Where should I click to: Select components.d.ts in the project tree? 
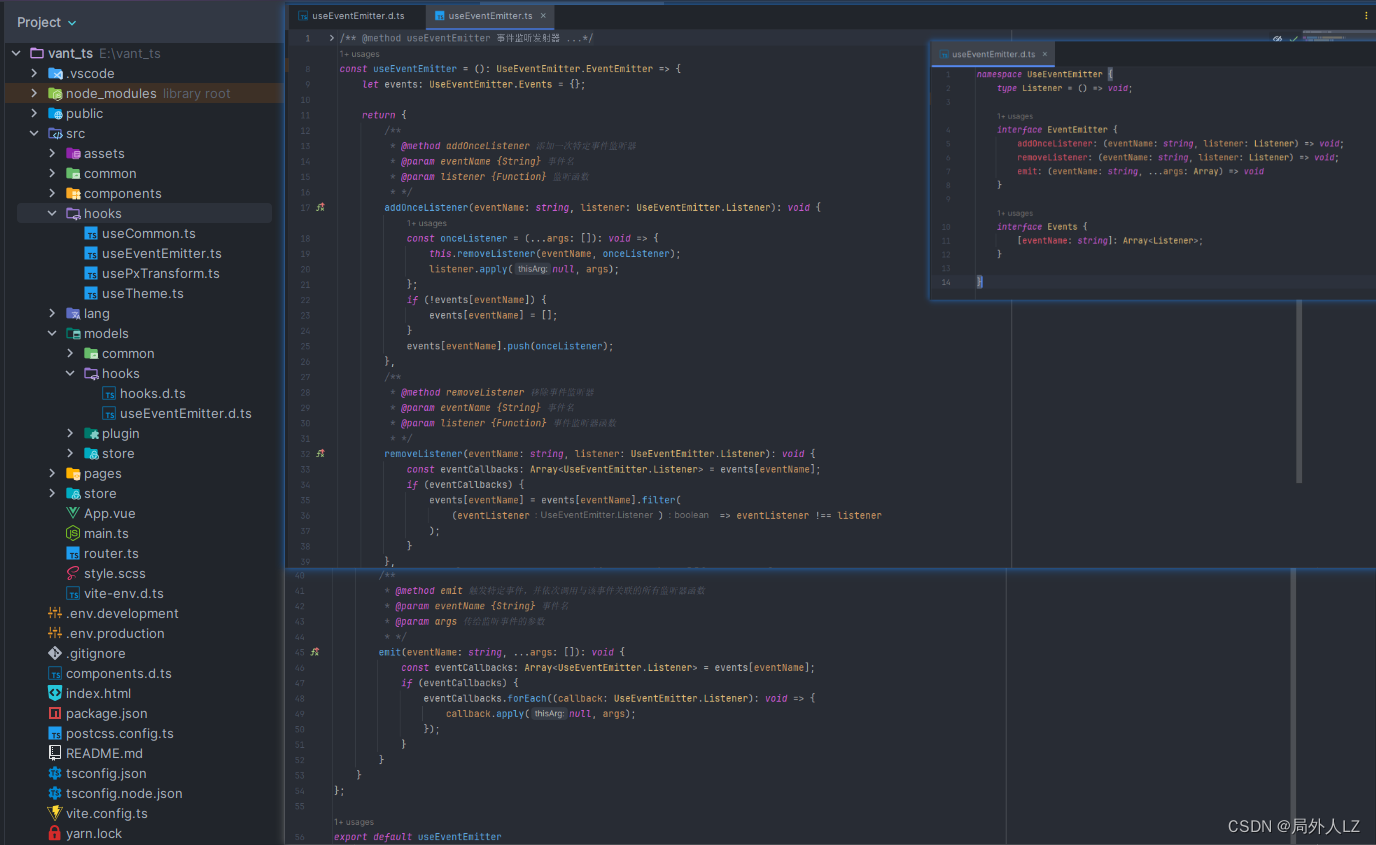pyautogui.click(x=119, y=673)
